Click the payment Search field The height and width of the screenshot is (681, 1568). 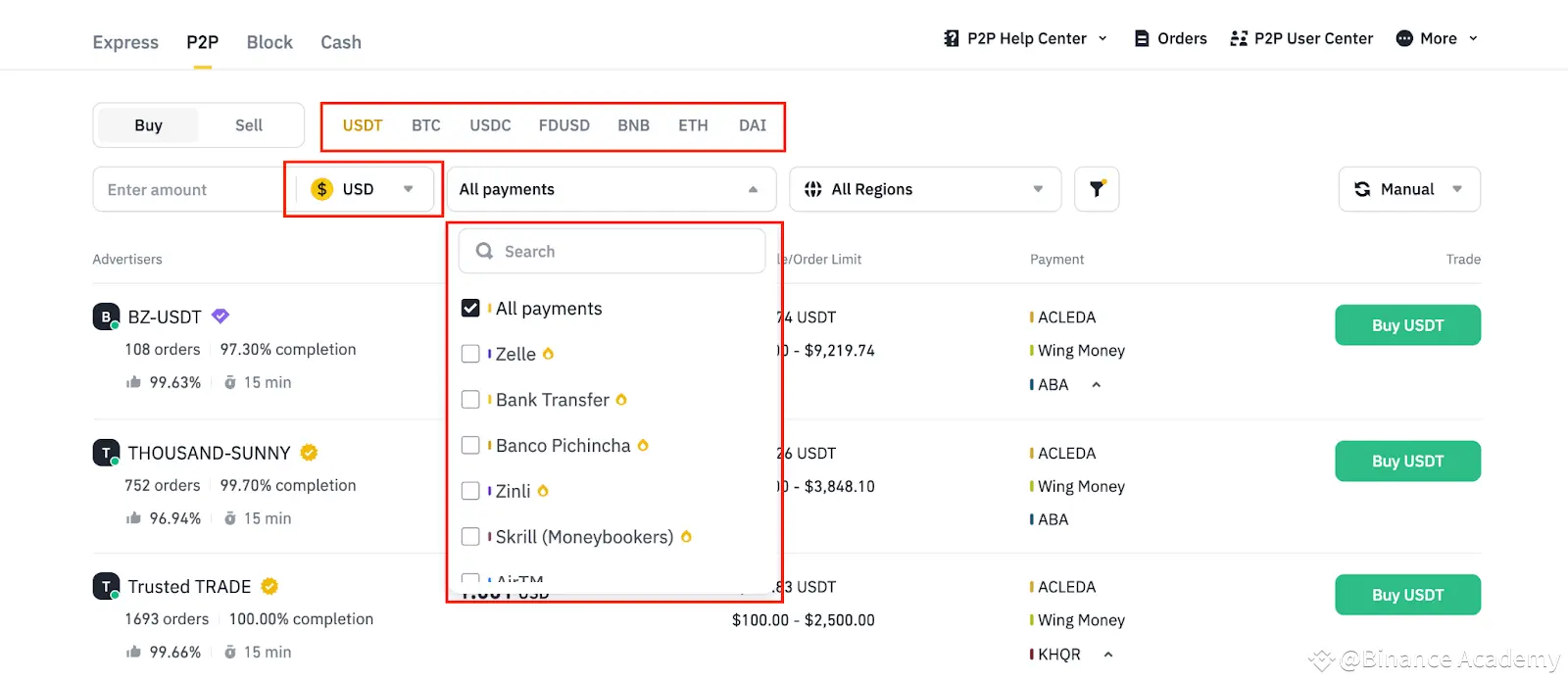tap(612, 251)
